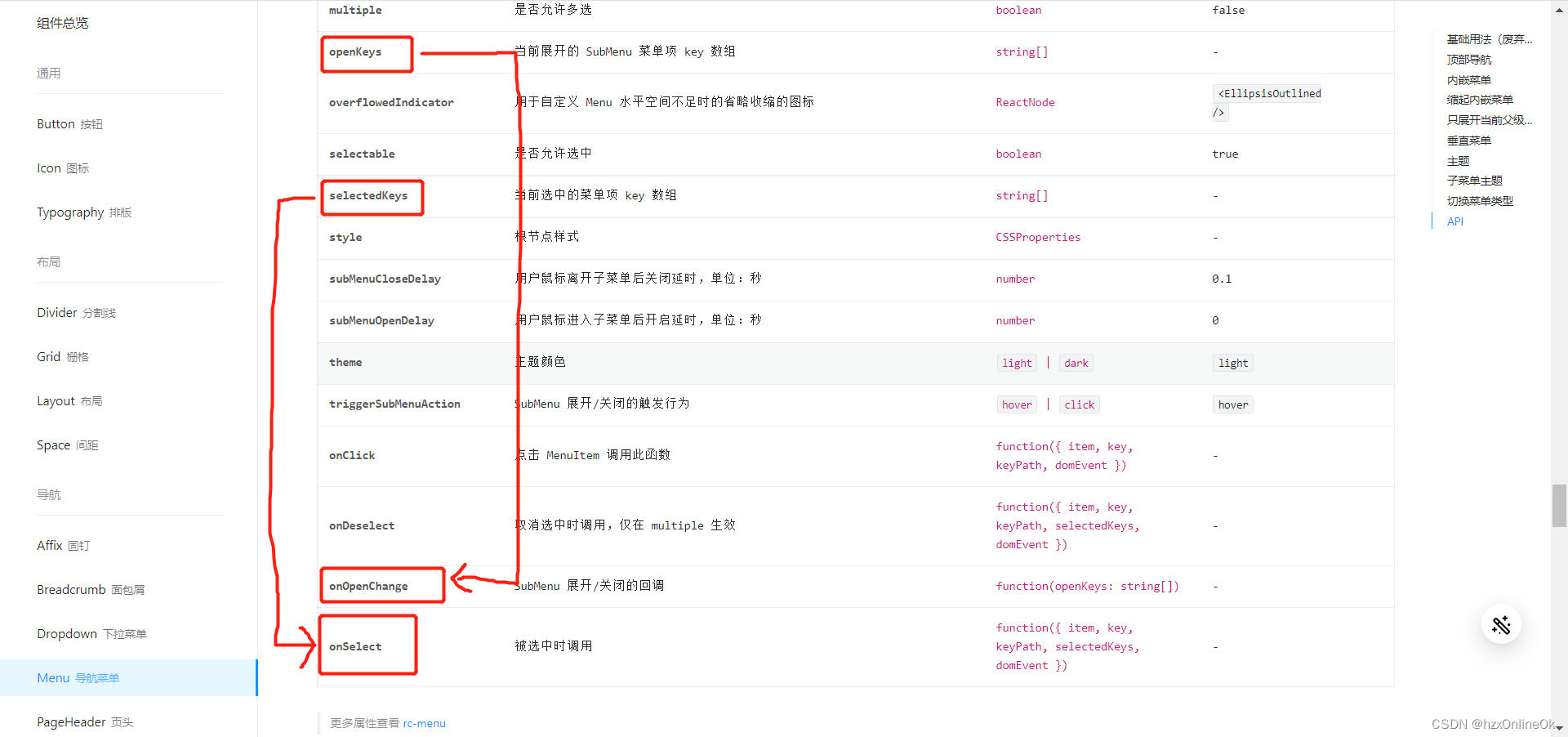The width and height of the screenshot is (1568, 737).
Task: Jump to 切换菜单类型 anchor
Action: pos(1480,201)
